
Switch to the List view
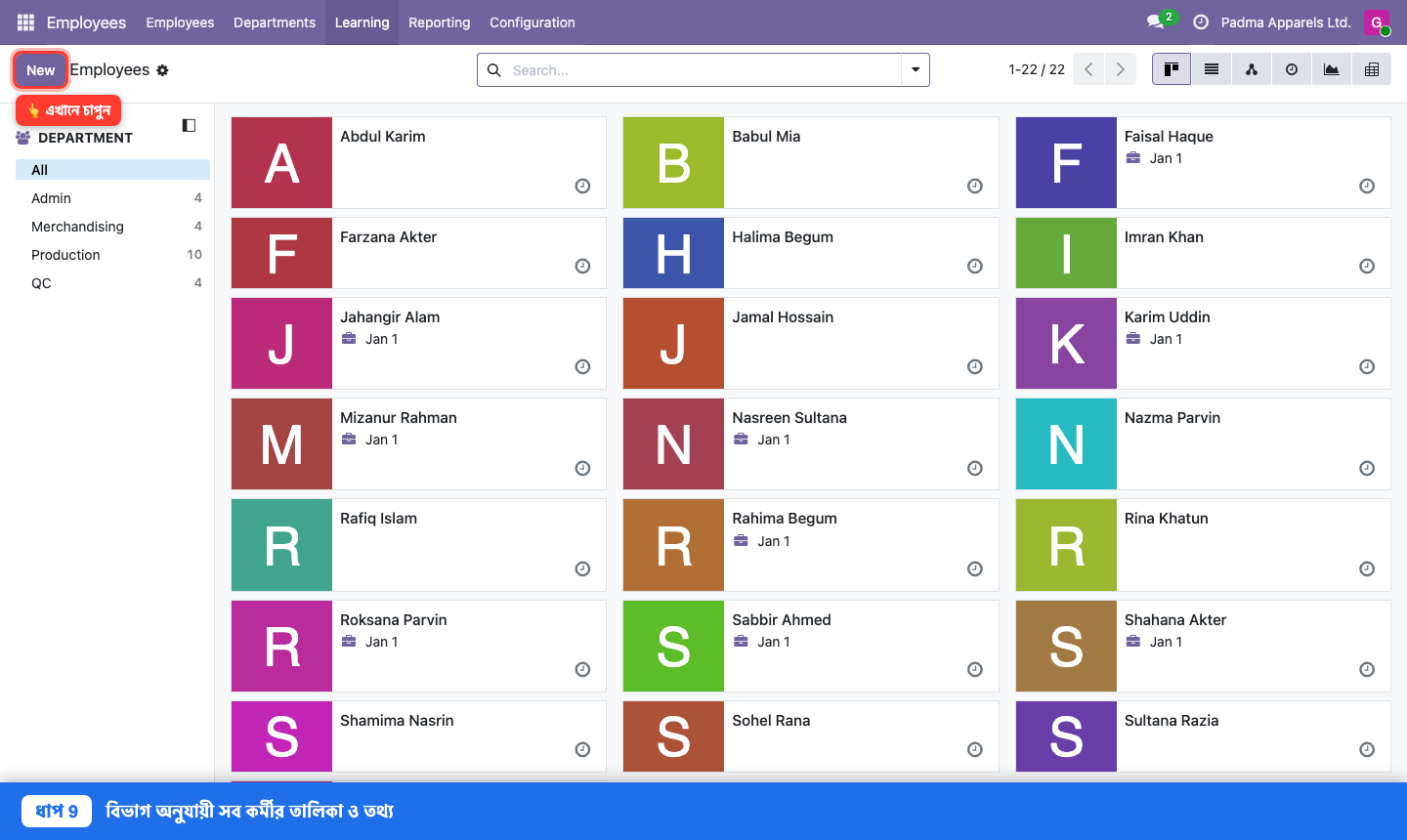click(x=1212, y=69)
